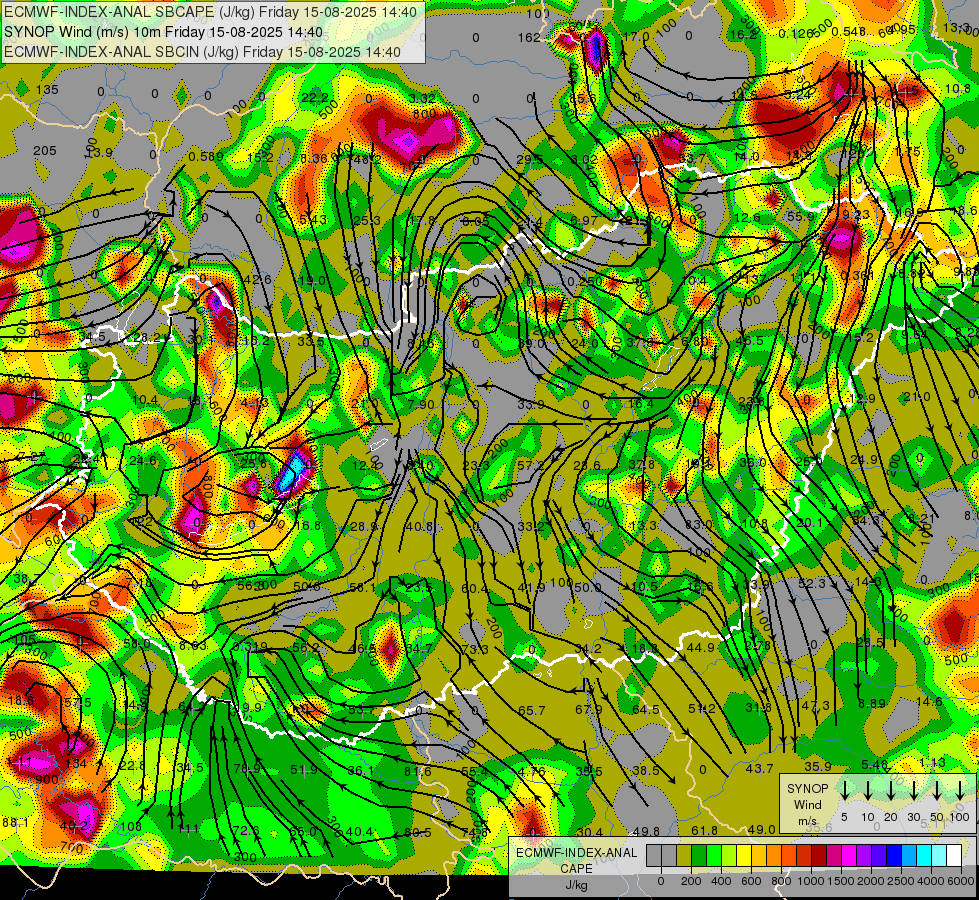This screenshot has height=900, width=979.
Task: Click the 6000 tick label in CAPE legend
Action: click(960, 881)
